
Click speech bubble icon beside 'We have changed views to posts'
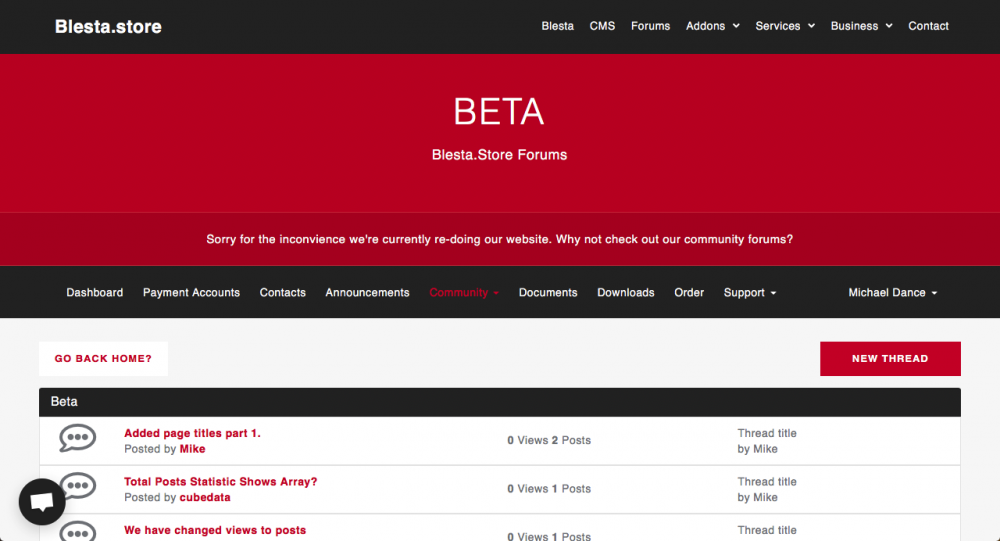pyautogui.click(x=78, y=532)
